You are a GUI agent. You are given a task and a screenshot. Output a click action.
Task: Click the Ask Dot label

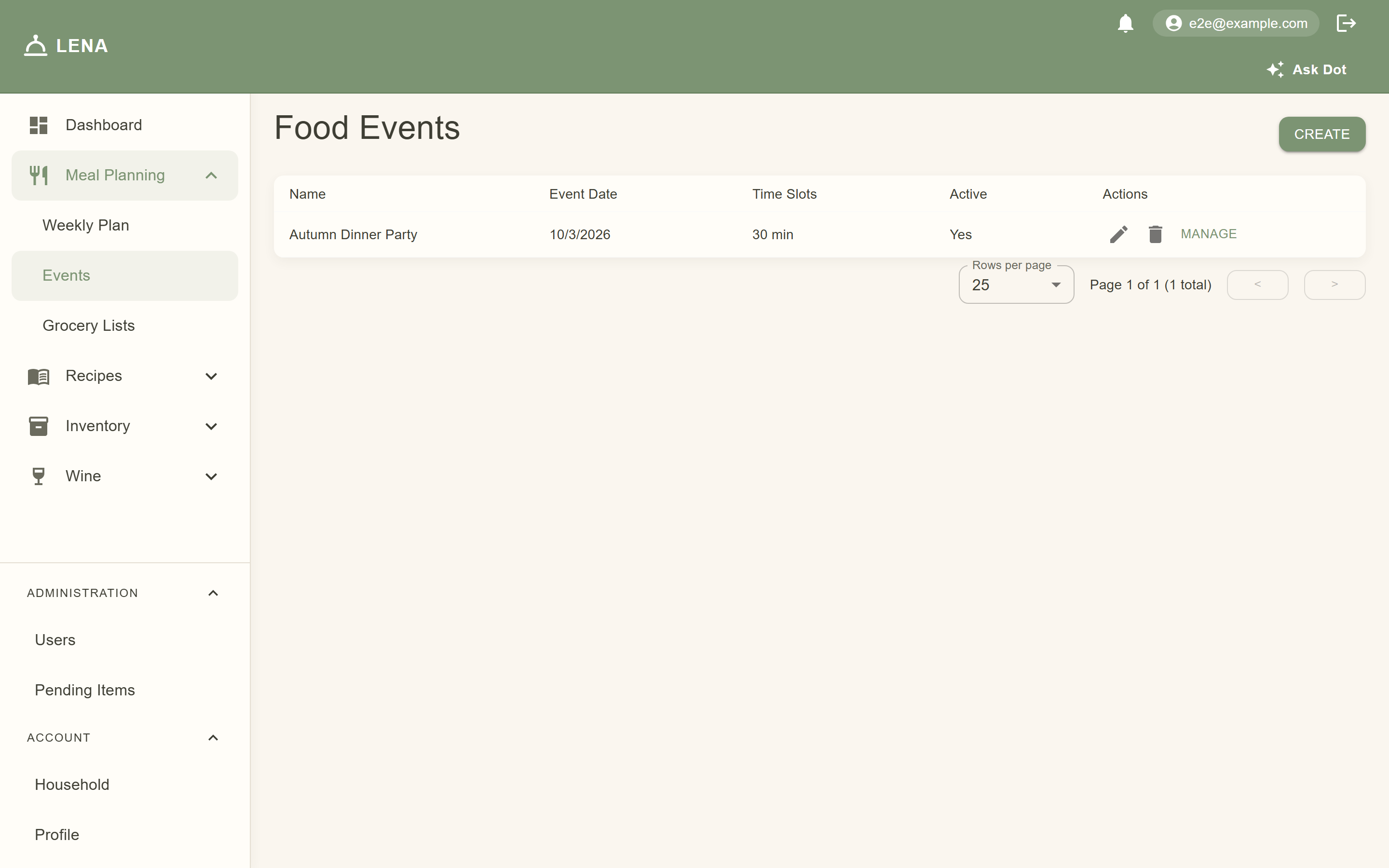point(1319,69)
